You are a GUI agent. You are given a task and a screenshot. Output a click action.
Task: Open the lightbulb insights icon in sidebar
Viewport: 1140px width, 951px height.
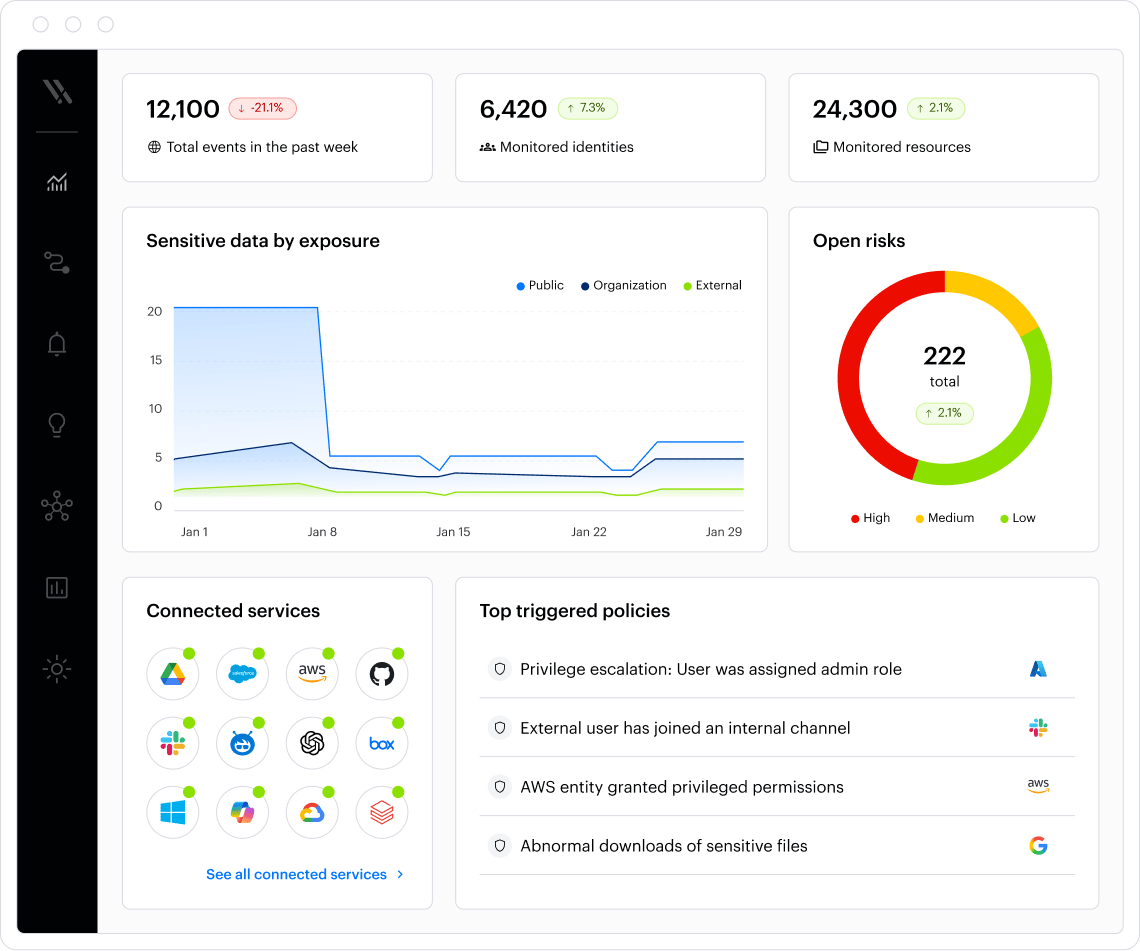[x=57, y=425]
